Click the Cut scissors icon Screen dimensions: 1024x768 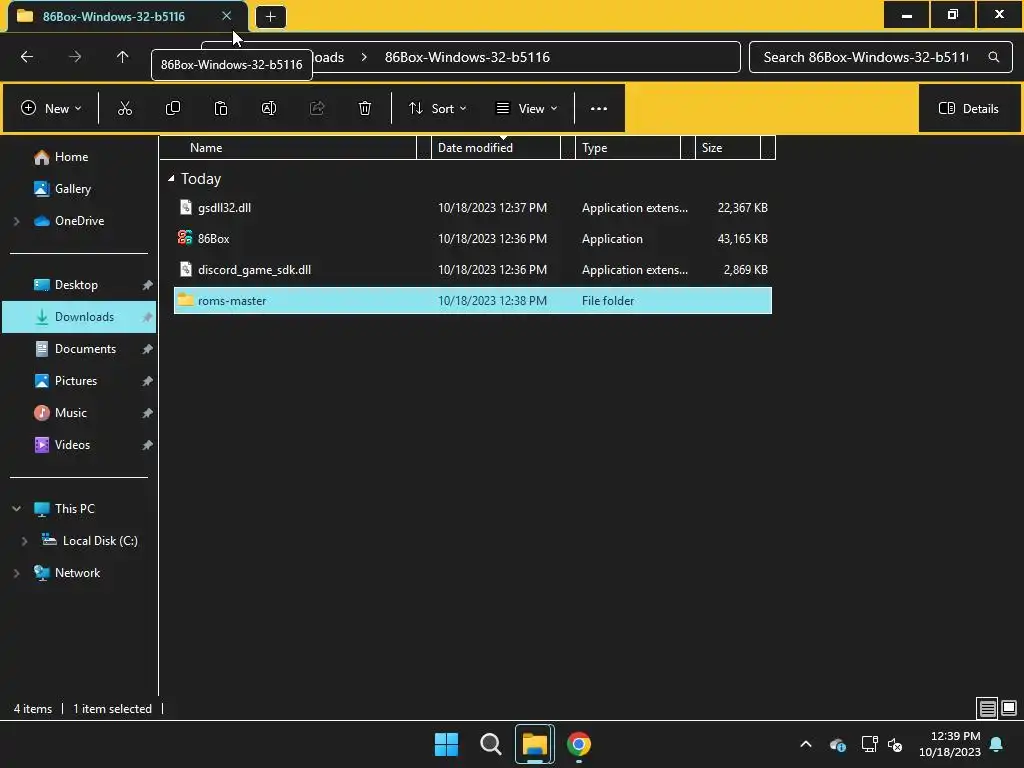(125, 108)
